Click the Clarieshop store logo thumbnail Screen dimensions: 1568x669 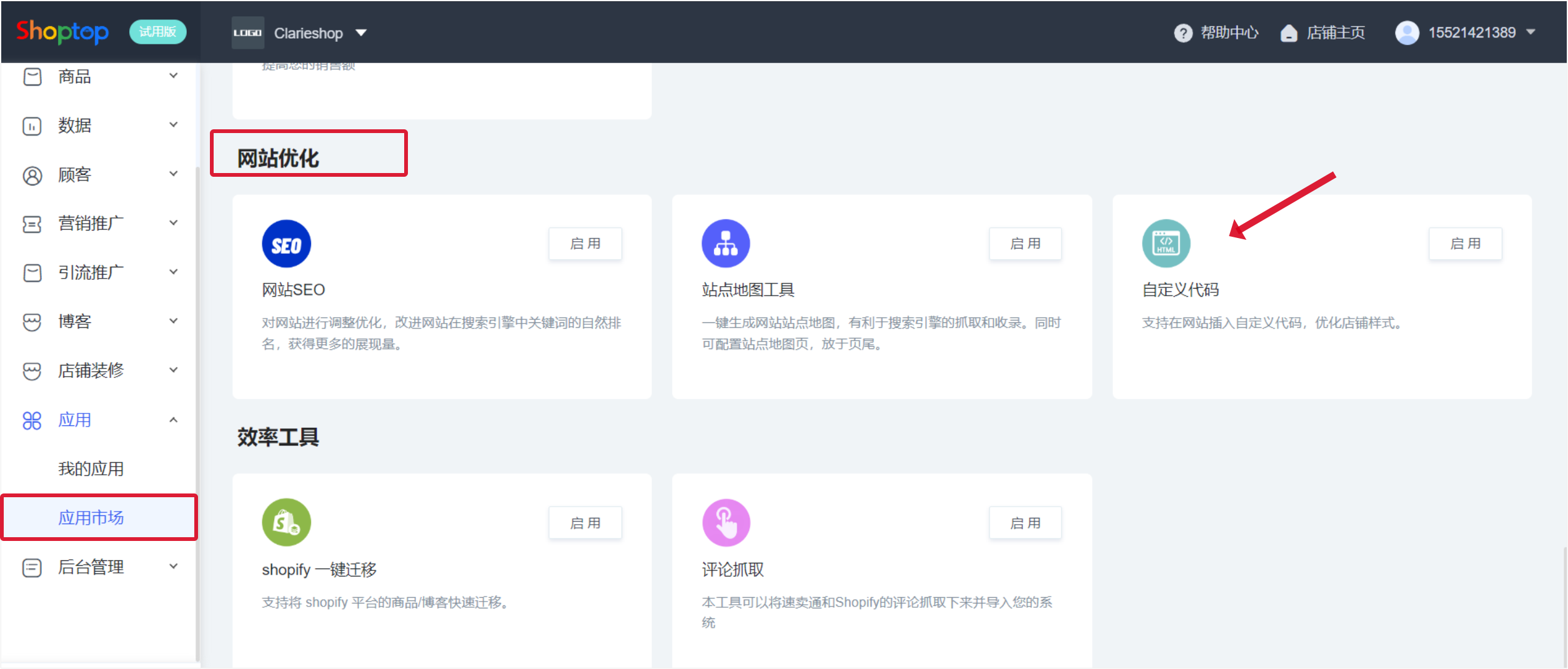(247, 32)
